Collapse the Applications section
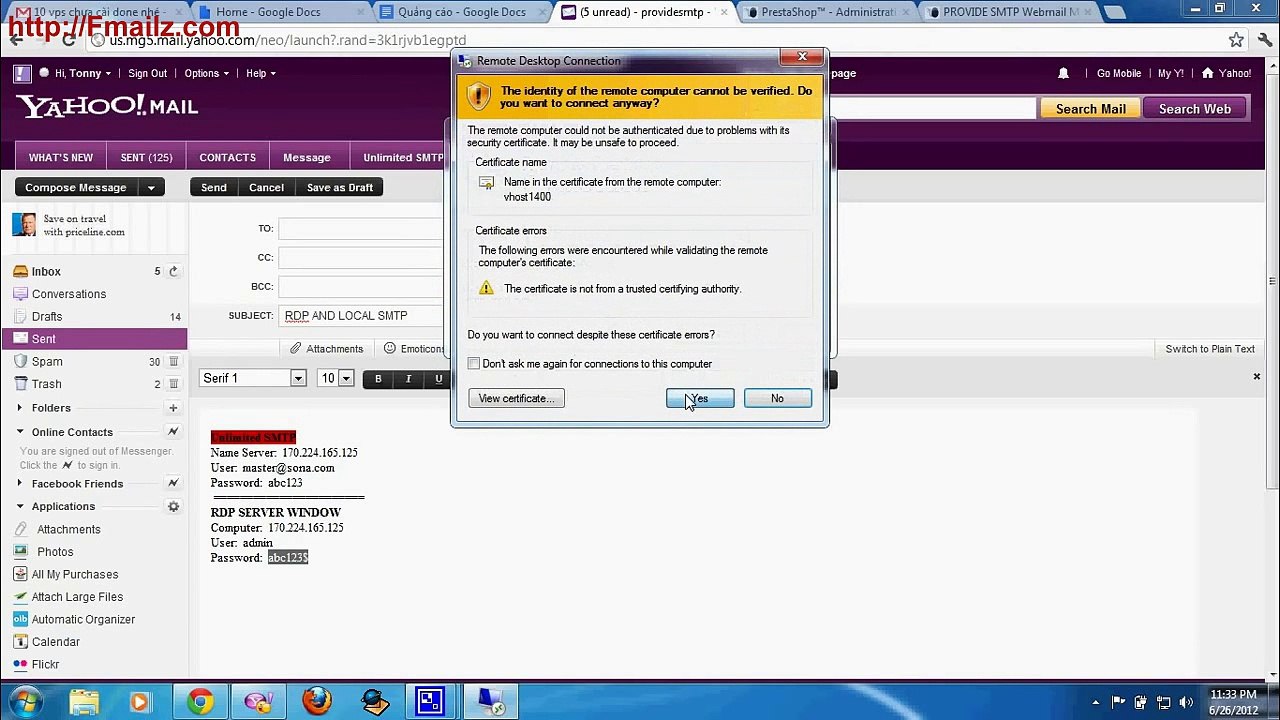 20,507
